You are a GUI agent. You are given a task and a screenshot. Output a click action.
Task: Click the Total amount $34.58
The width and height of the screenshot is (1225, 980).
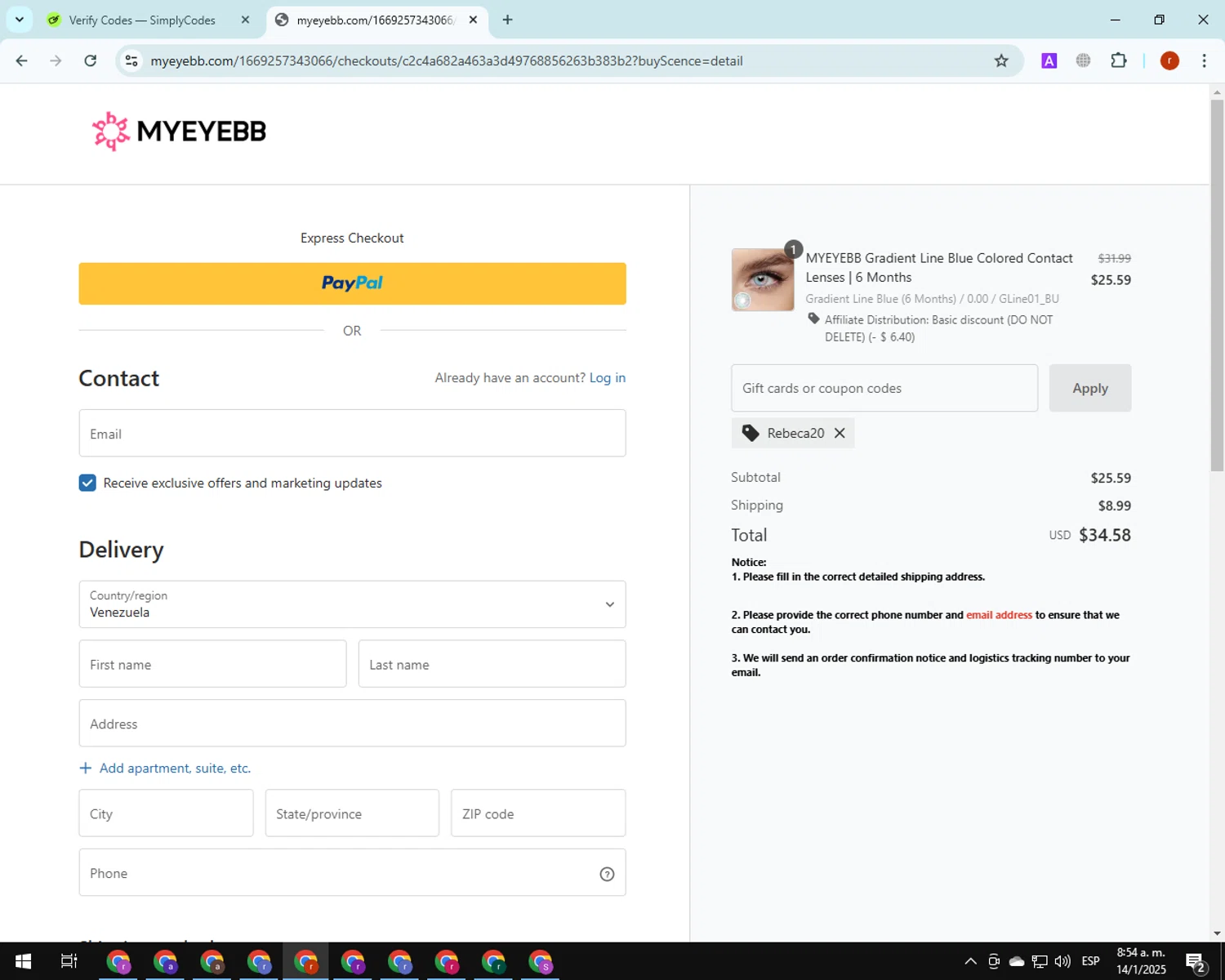[x=1105, y=535]
